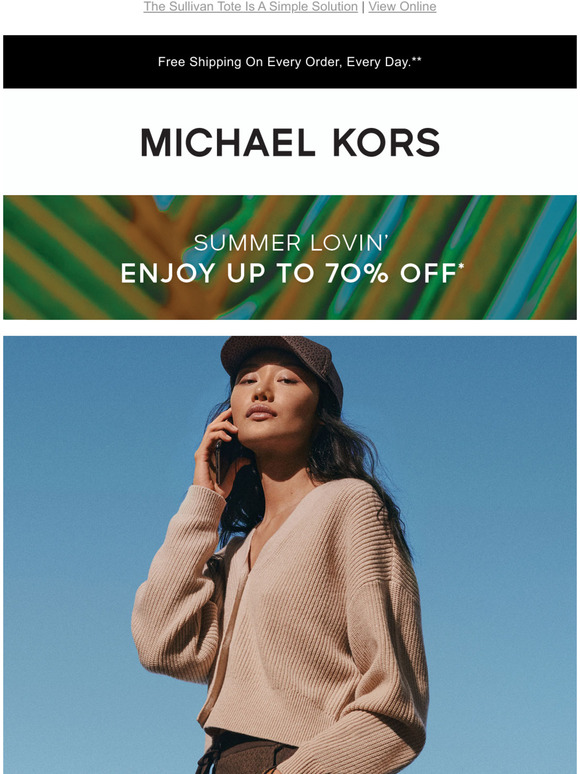Click the double asterisk after 'Every Day.'

click(x=417, y=59)
